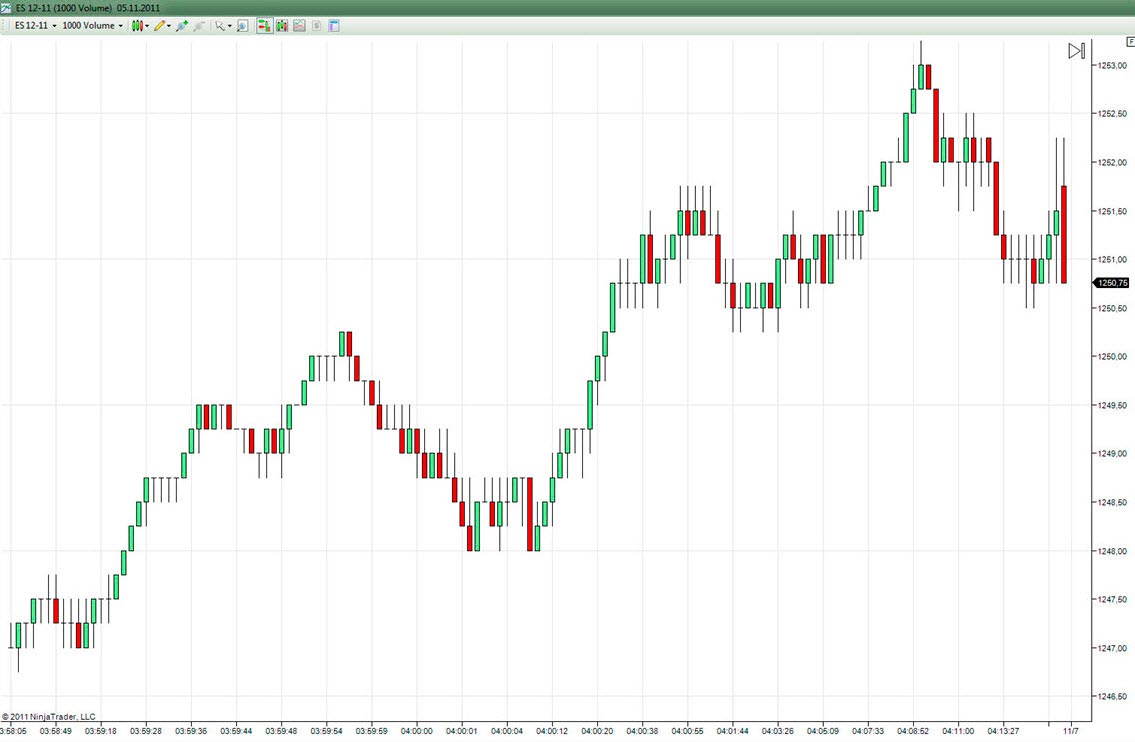Click the 03:59:54 time axis label
1135x742 pixels.
coord(326,731)
